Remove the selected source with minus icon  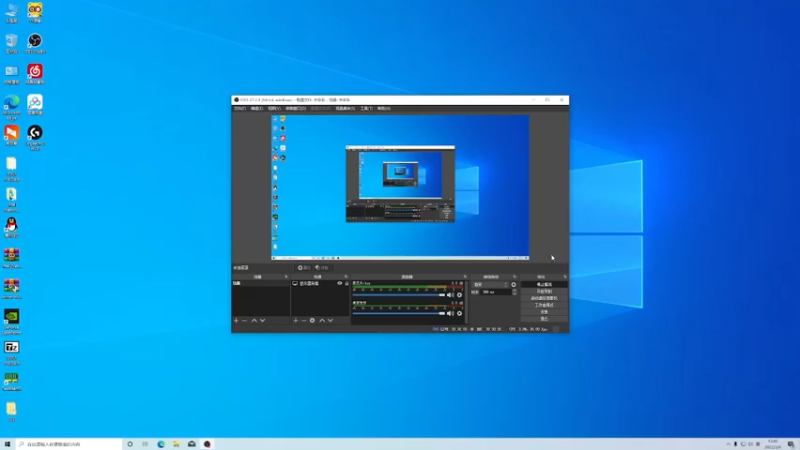click(304, 320)
